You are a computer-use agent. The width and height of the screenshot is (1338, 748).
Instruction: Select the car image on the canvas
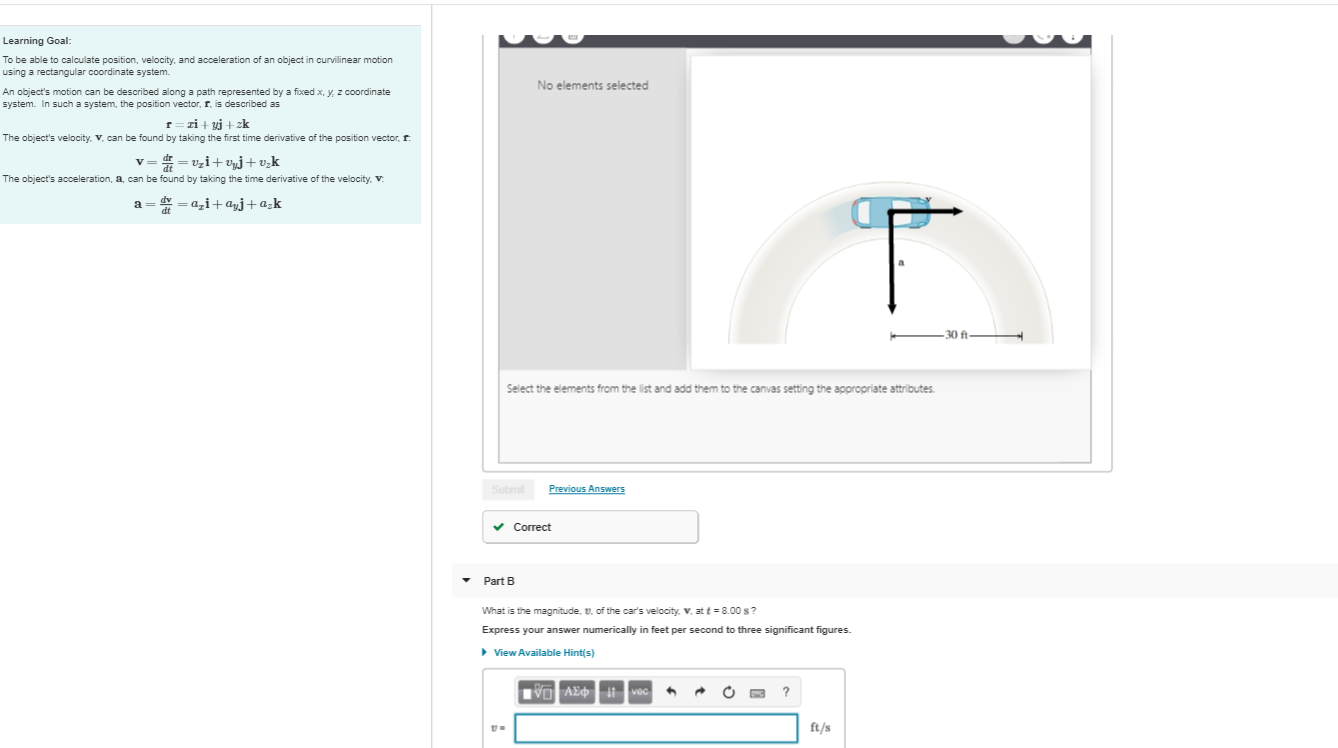coord(890,211)
